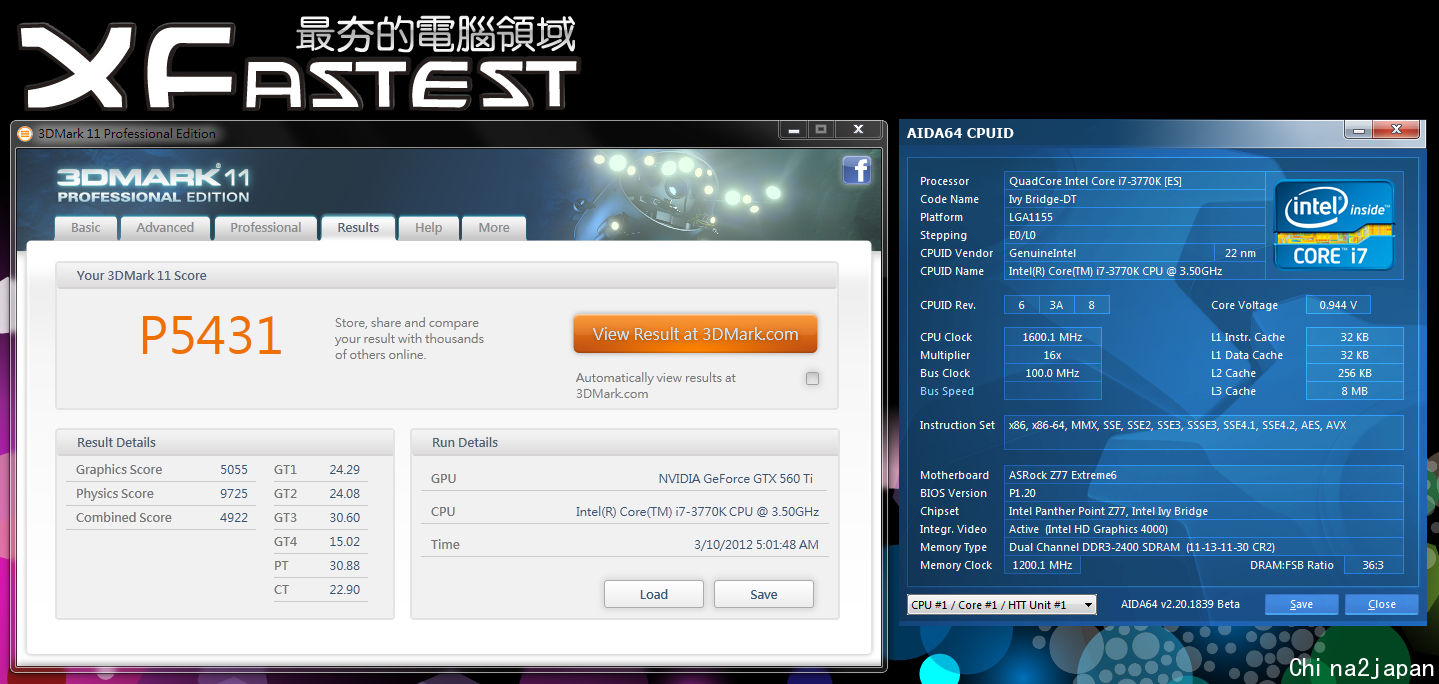The image size is (1439, 684).
Task: Click the Platform value LGA1155
Action: click(1135, 217)
